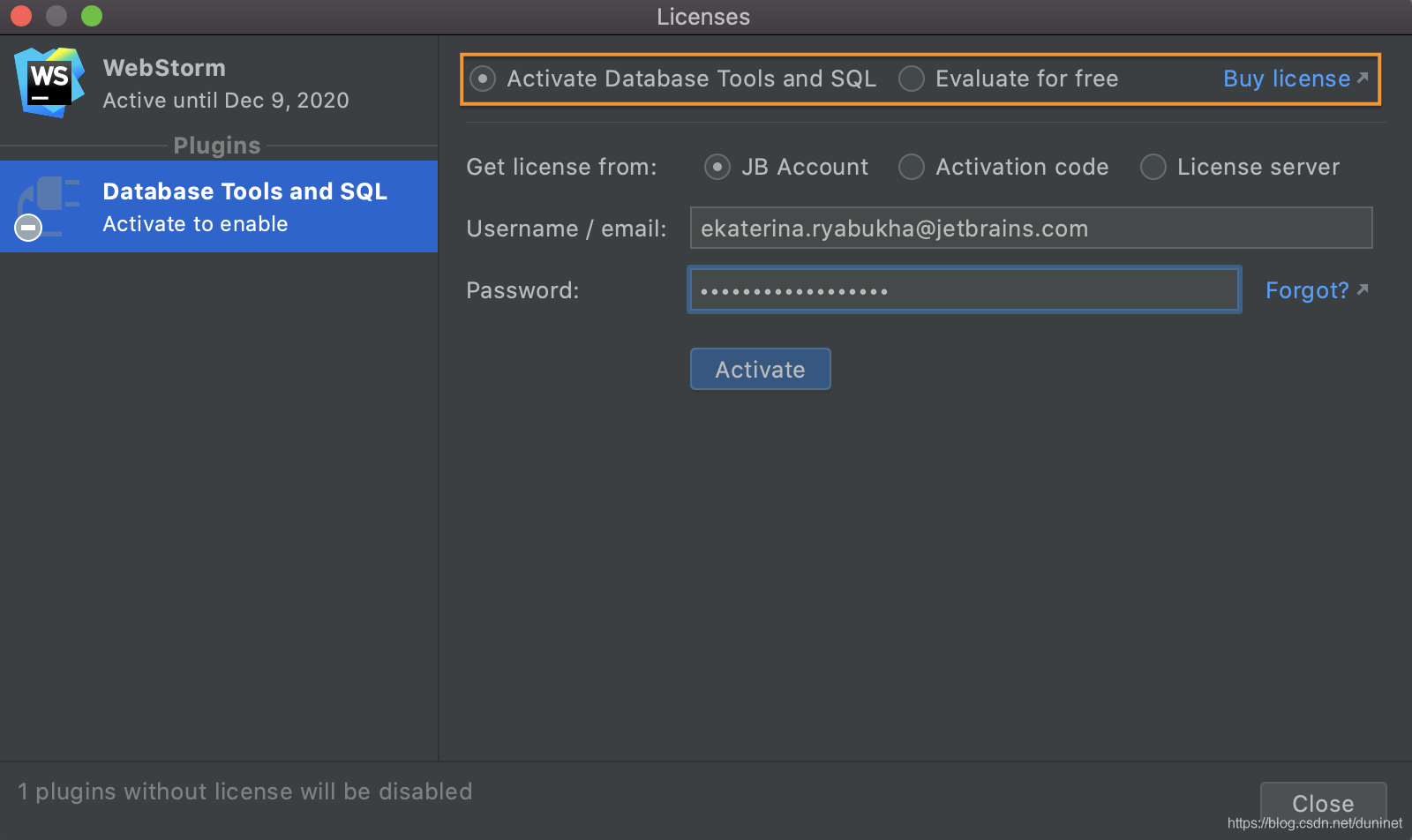This screenshot has height=840, width=1412.
Task: Select License server as license source
Action: point(1153,167)
